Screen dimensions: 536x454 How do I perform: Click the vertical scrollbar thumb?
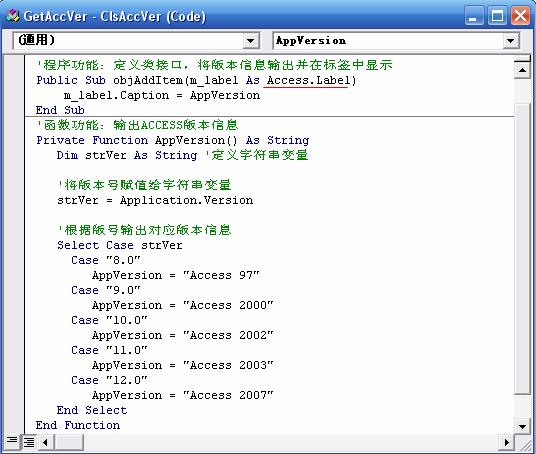[522, 249]
